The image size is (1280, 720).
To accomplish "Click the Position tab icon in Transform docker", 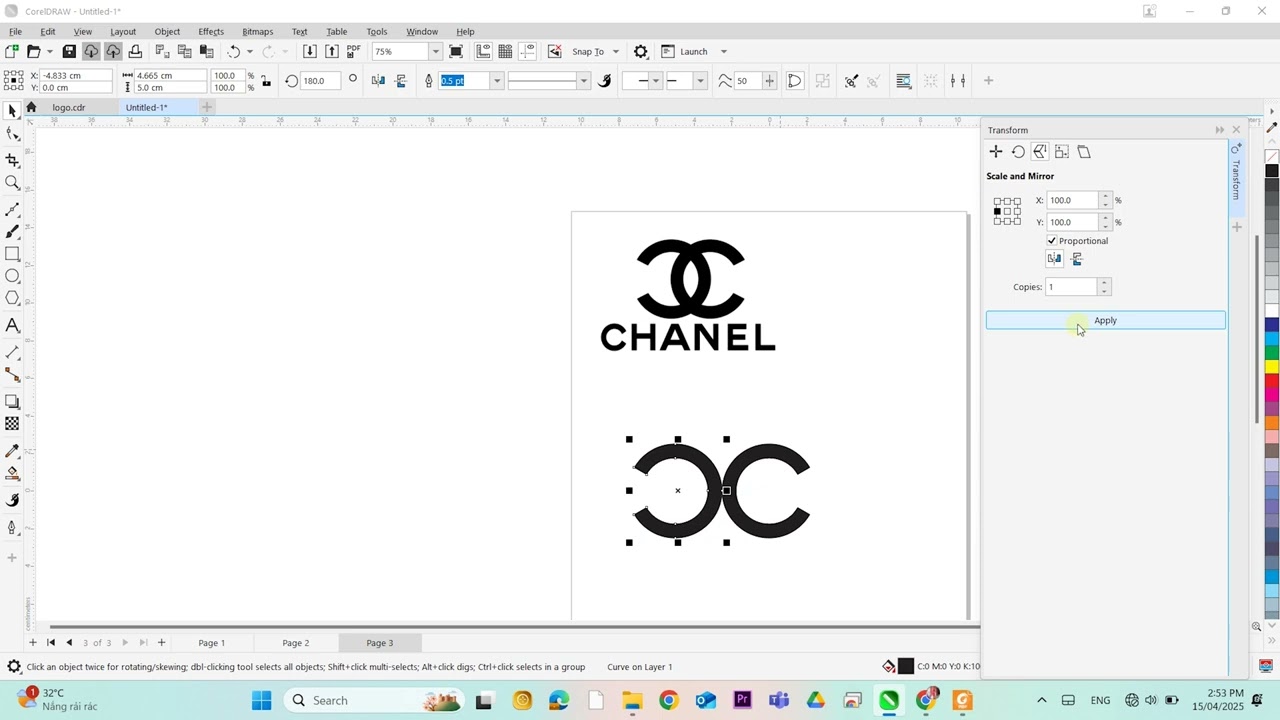I will click(x=996, y=152).
